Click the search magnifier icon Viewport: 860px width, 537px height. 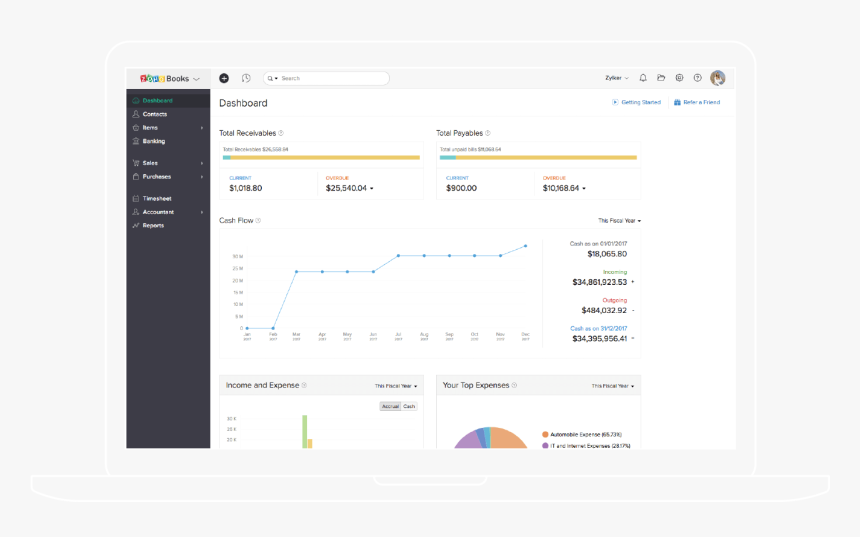coord(270,78)
